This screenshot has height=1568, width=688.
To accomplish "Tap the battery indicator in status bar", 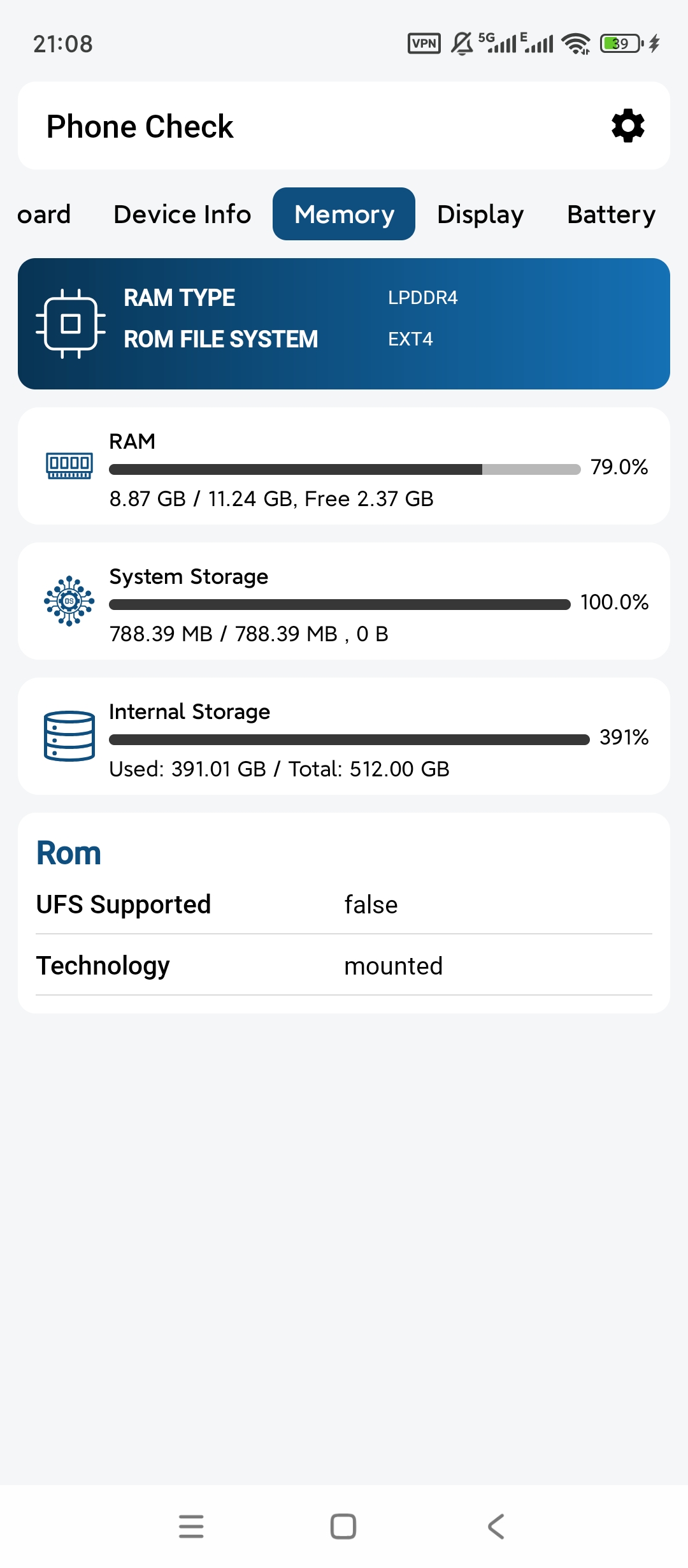I will coord(622,43).
